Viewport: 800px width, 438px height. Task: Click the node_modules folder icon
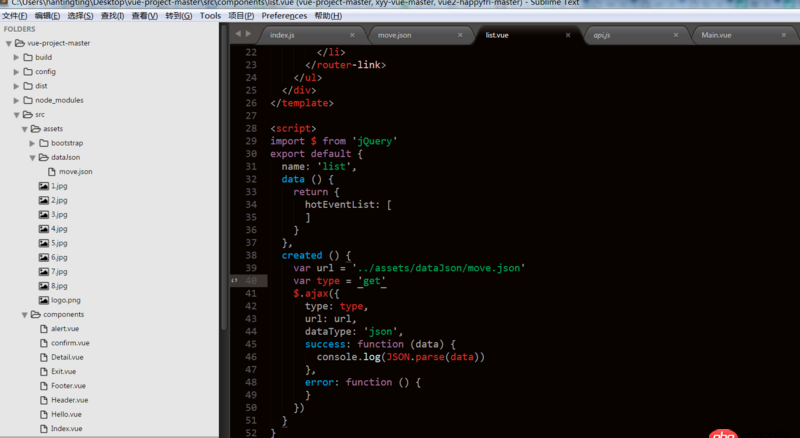pyautogui.click(x=28, y=100)
